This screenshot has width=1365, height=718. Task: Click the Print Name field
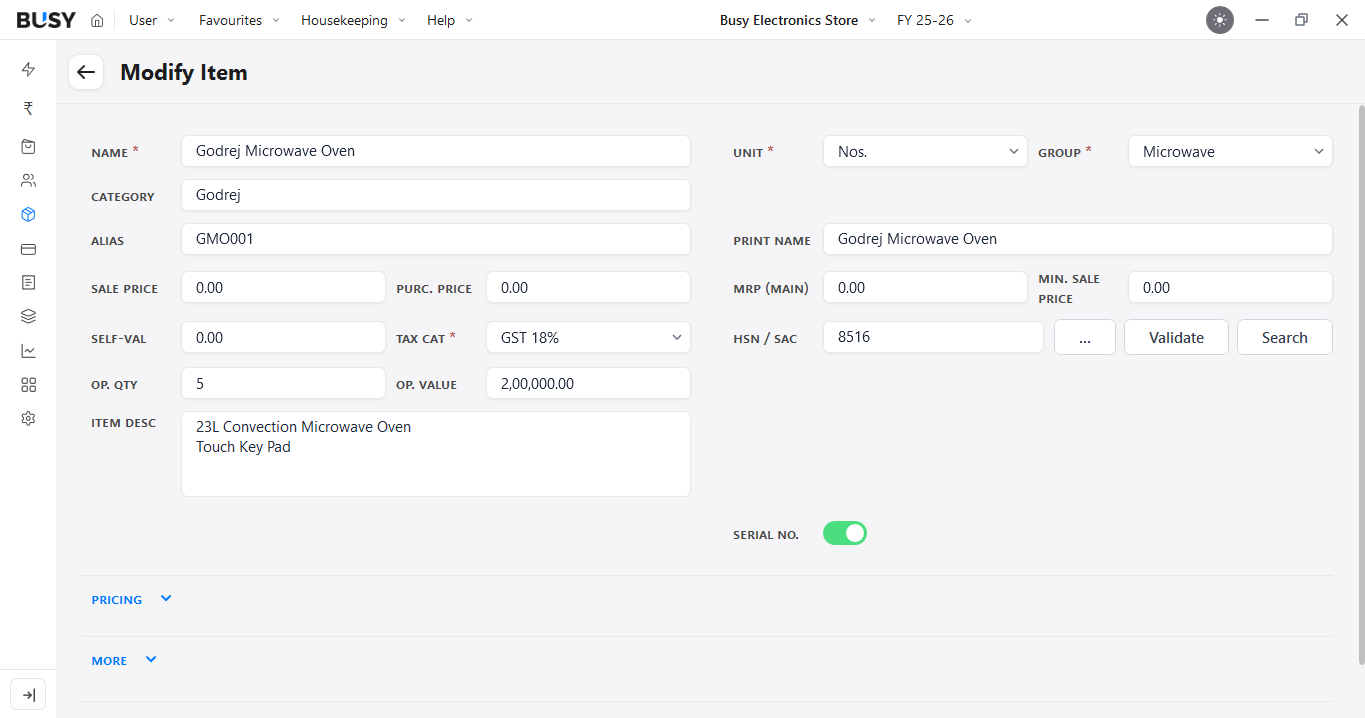click(1078, 239)
